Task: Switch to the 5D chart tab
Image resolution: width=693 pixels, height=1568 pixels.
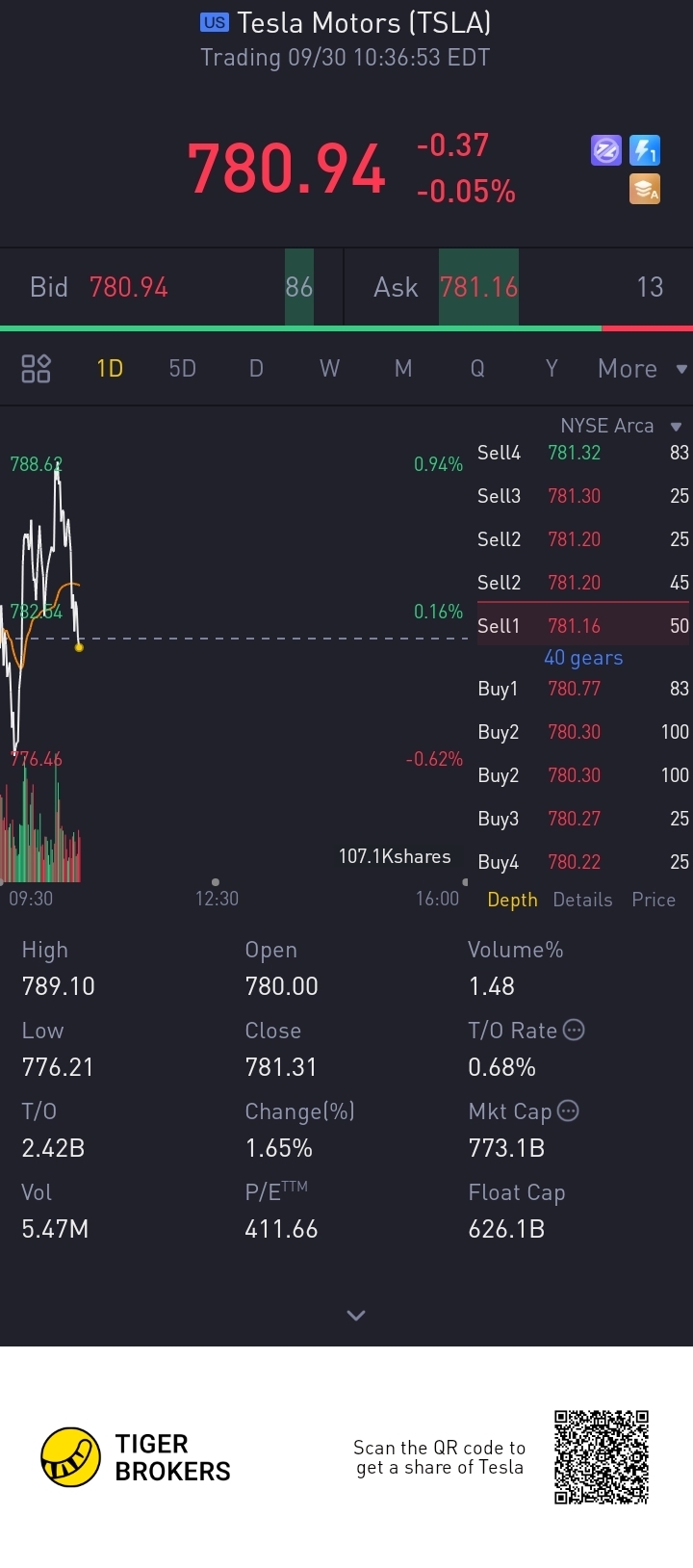Action: (182, 369)
